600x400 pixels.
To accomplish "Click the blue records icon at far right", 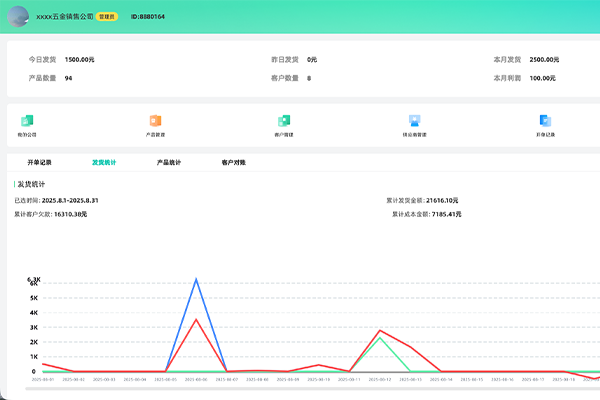I will coord(545,121).
